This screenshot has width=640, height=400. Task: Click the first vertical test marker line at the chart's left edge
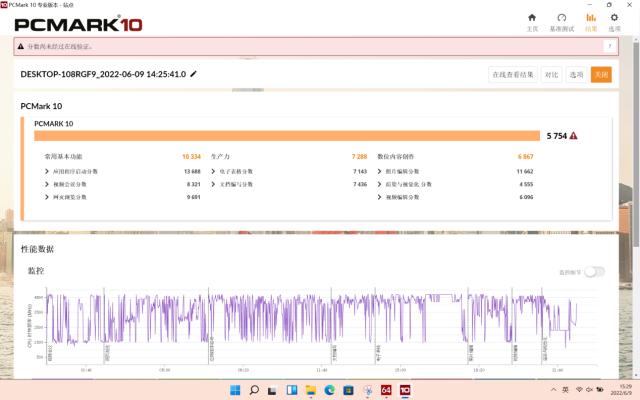click(x=47, y=326)
